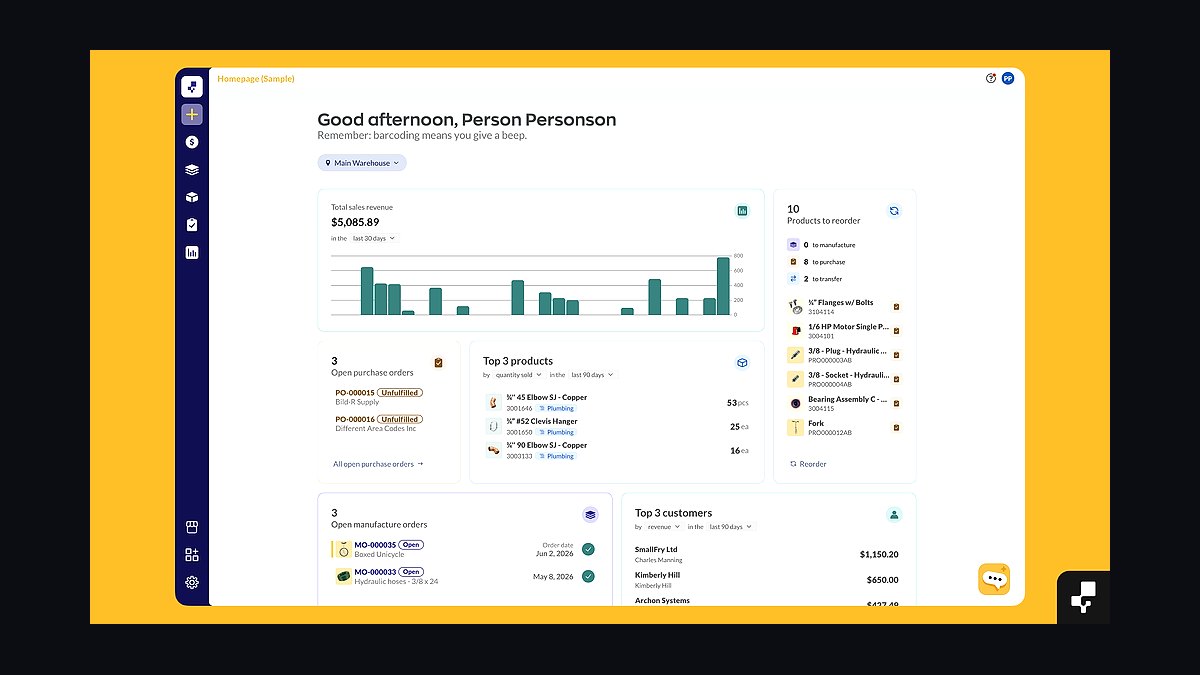The height and width of the screenshot is (675, 1200).
Task: Click the Top 3 customers person icon
Action: [x=894, y=515]
